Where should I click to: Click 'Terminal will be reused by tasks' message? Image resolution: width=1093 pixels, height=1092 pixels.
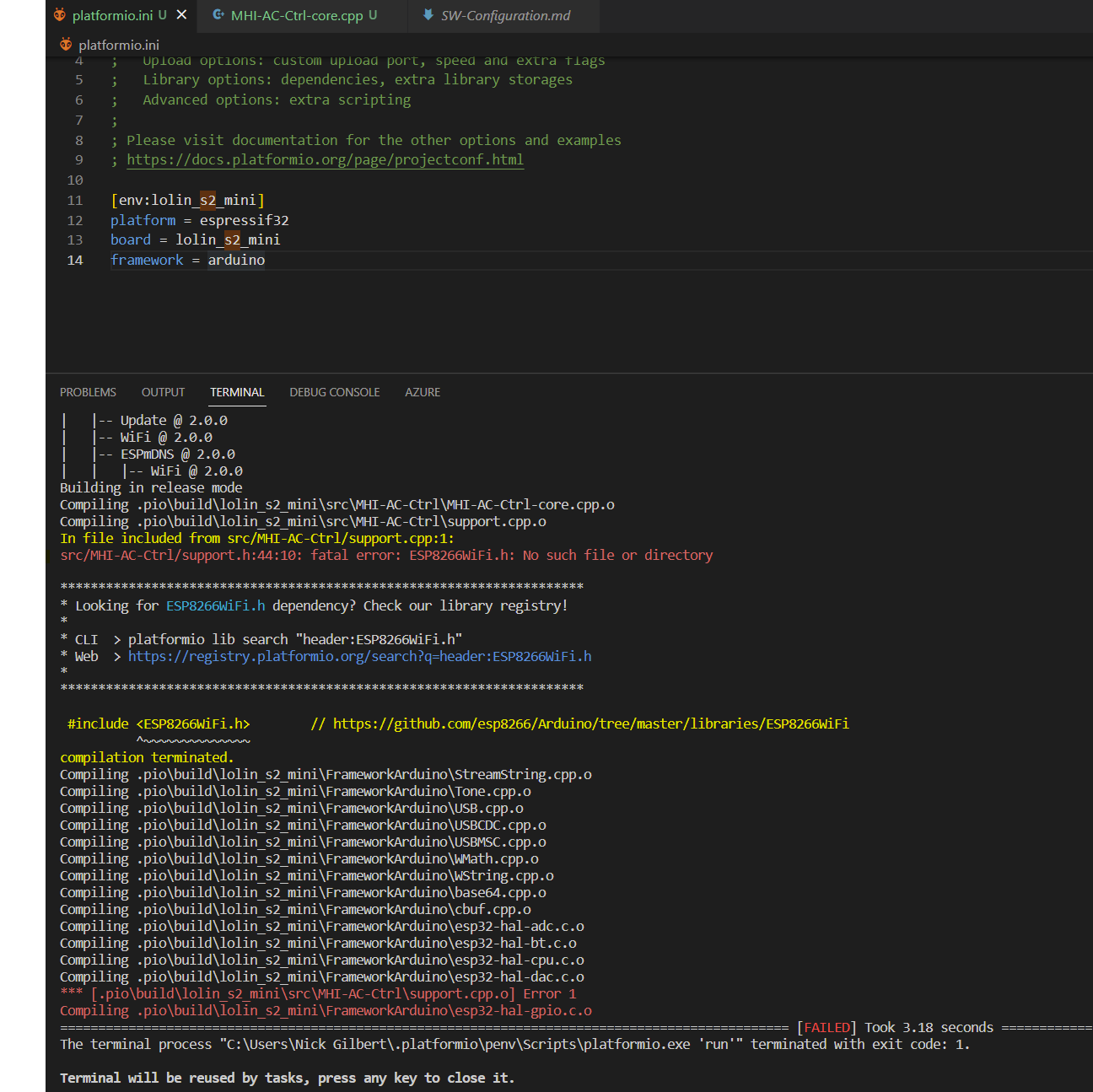pos(287,1078)
